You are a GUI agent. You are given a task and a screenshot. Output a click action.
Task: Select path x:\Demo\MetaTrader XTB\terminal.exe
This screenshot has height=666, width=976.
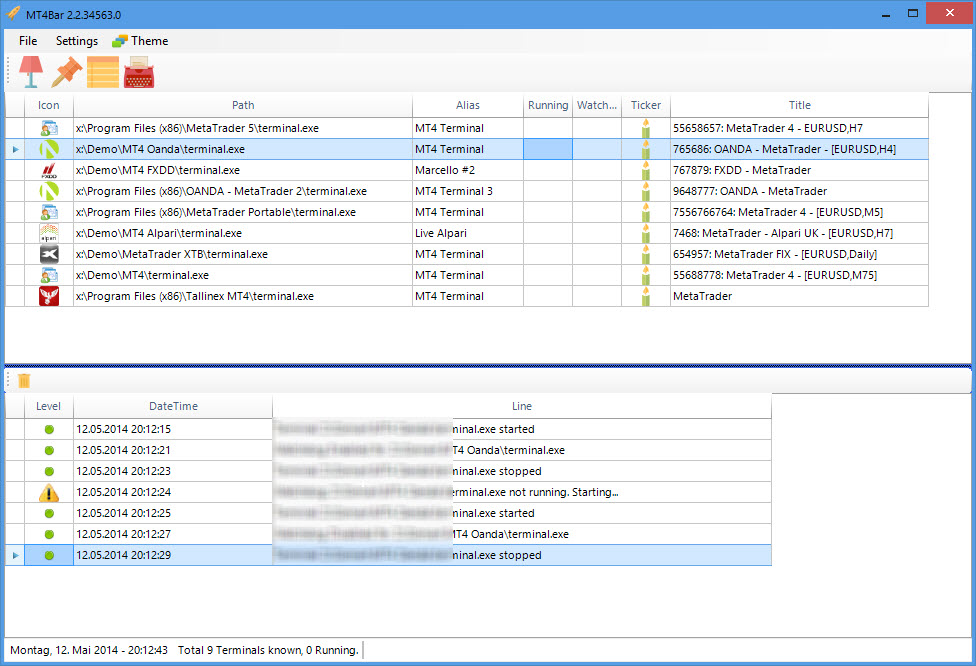click(243, 254)
